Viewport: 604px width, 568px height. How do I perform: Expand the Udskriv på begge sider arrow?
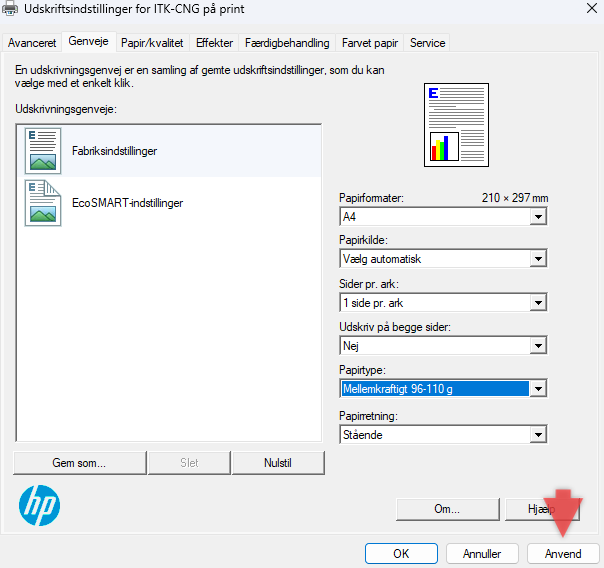(x=538, y=346)
